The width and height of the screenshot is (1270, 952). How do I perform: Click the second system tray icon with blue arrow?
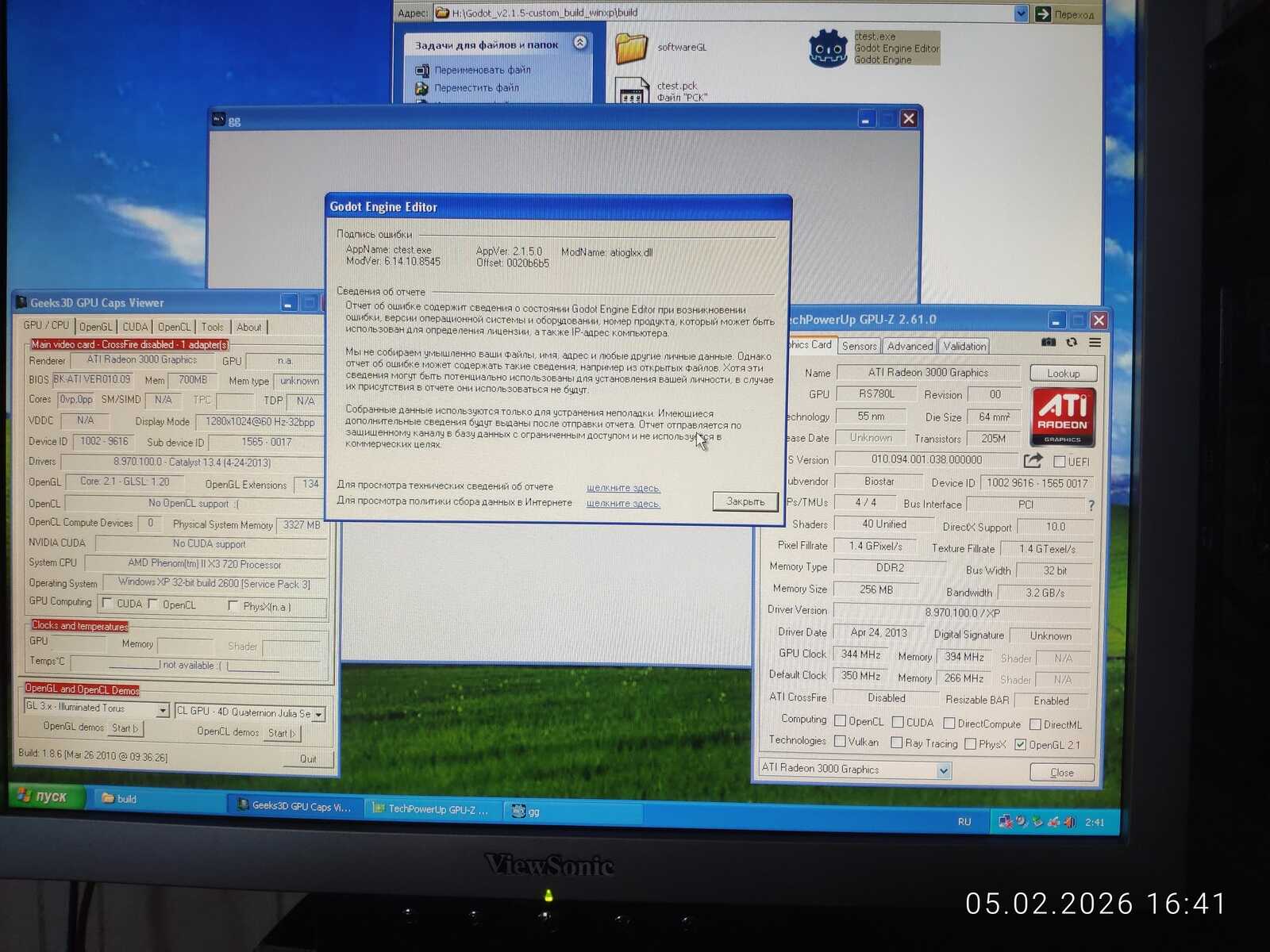1022,822
